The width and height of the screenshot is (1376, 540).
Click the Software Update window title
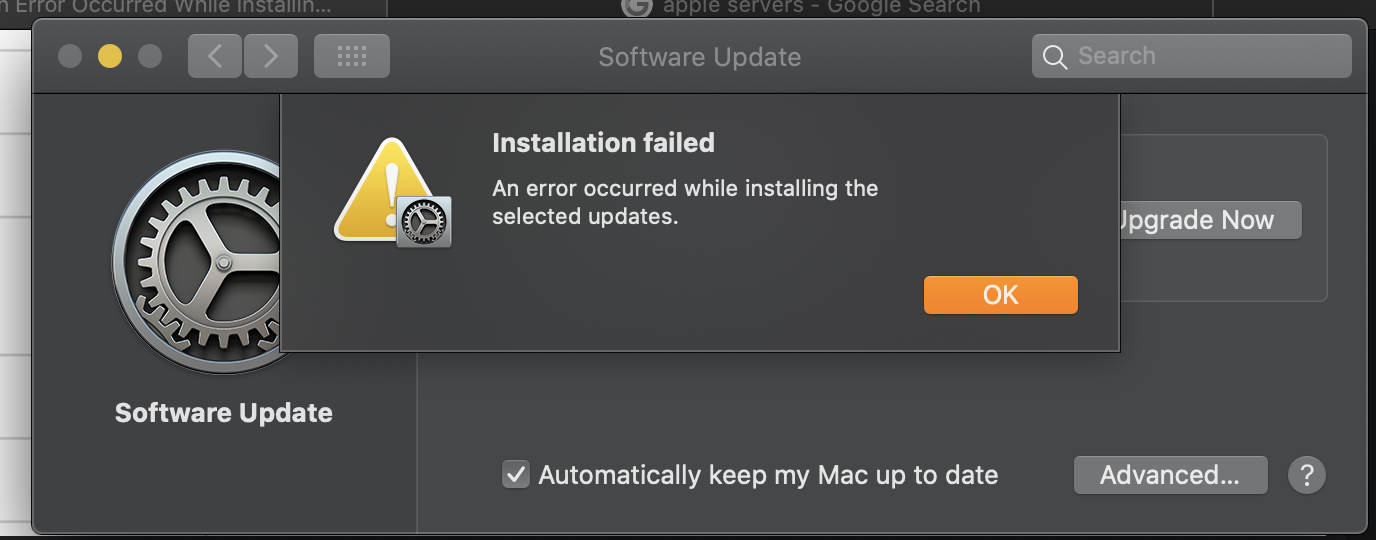point(699,57)
